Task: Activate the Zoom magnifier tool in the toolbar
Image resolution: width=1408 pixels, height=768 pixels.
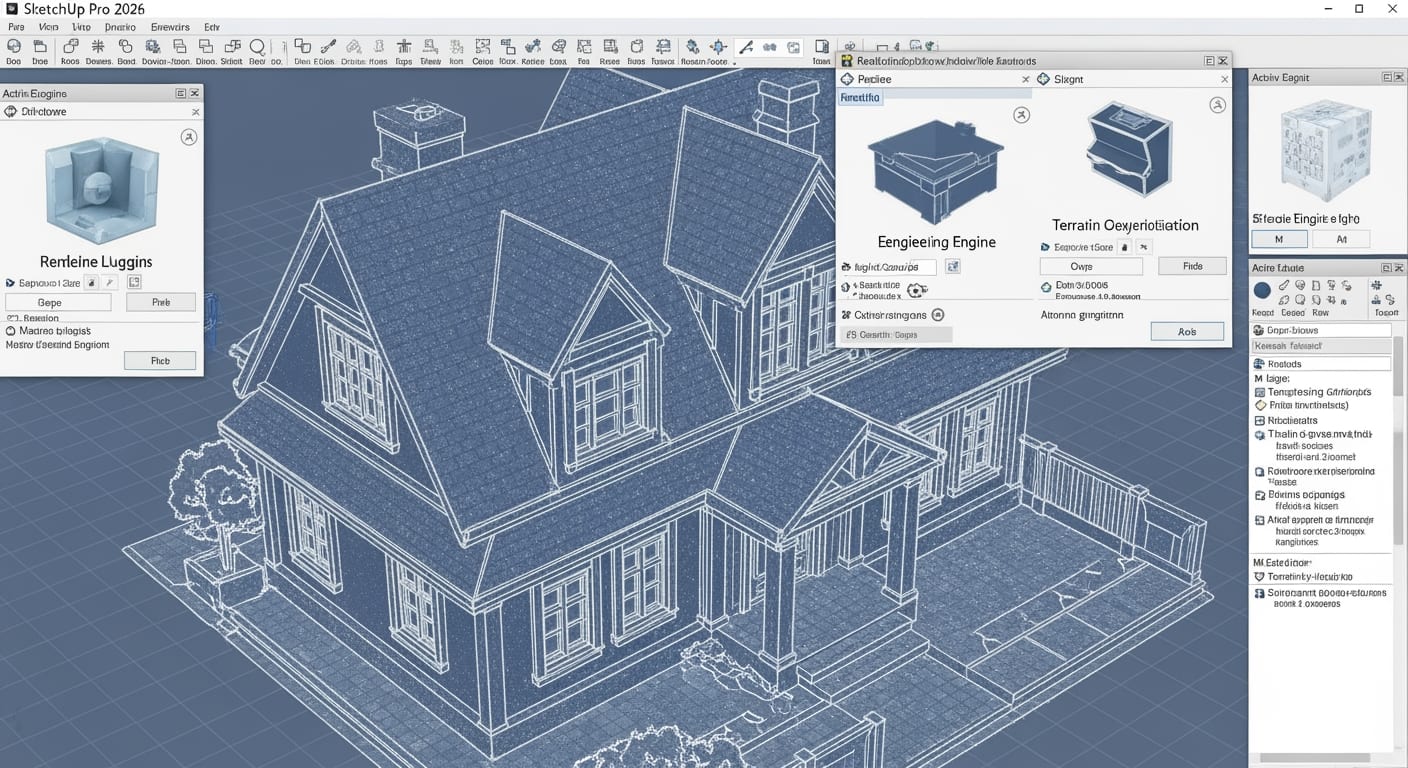Action: (x=258, y=47)
